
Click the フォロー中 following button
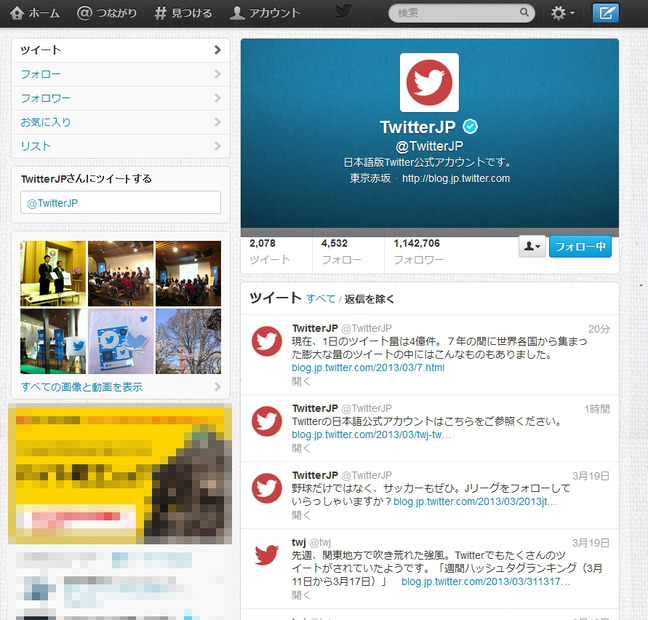pos(580,246)
